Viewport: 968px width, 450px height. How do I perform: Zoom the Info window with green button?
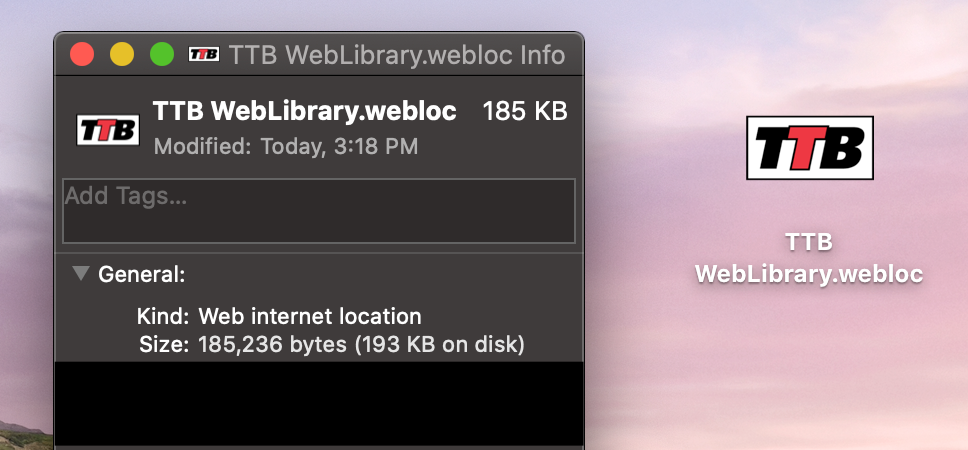pos(161,54)
